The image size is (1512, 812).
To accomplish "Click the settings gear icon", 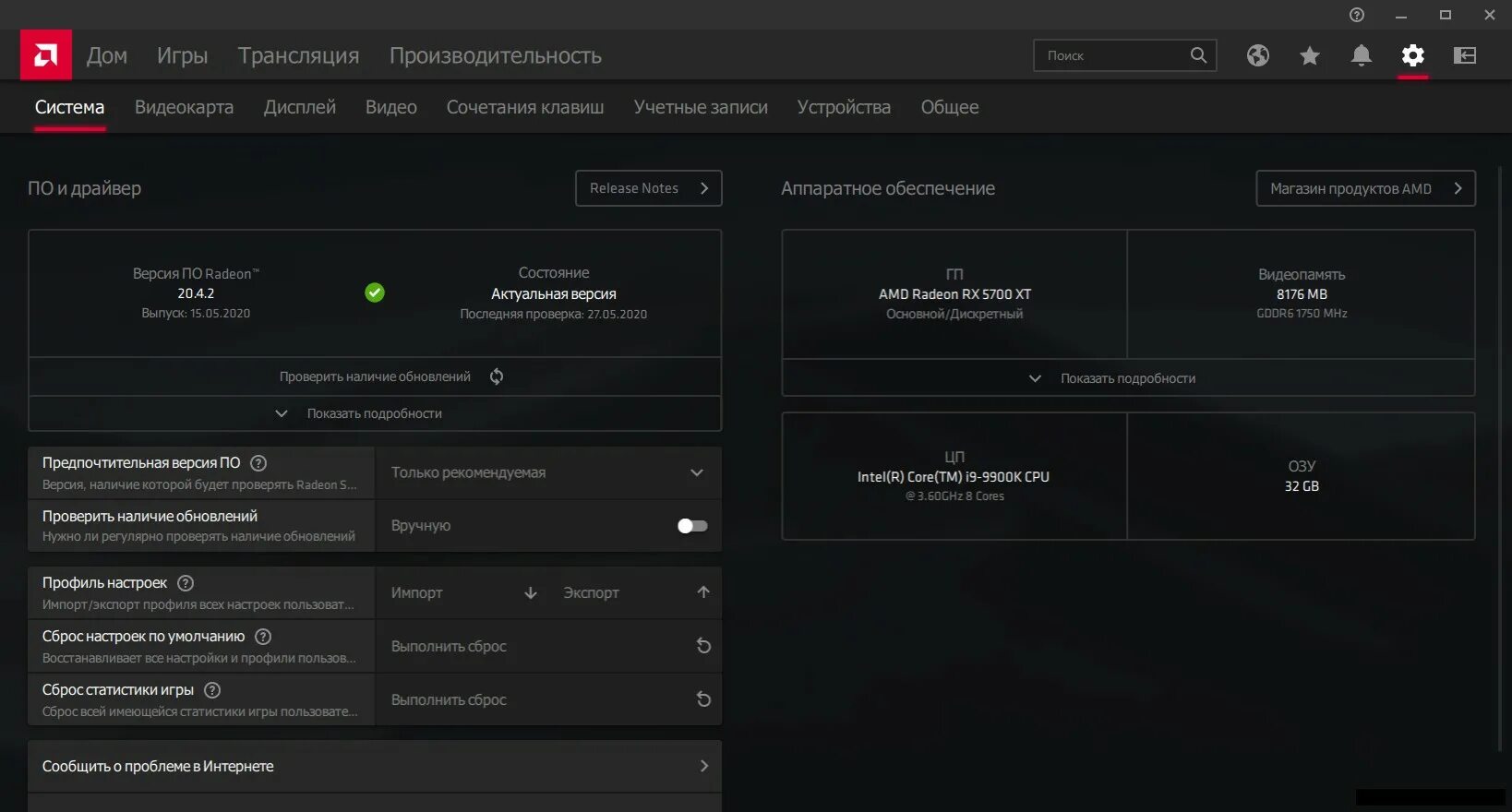I will coord(1413,55).
